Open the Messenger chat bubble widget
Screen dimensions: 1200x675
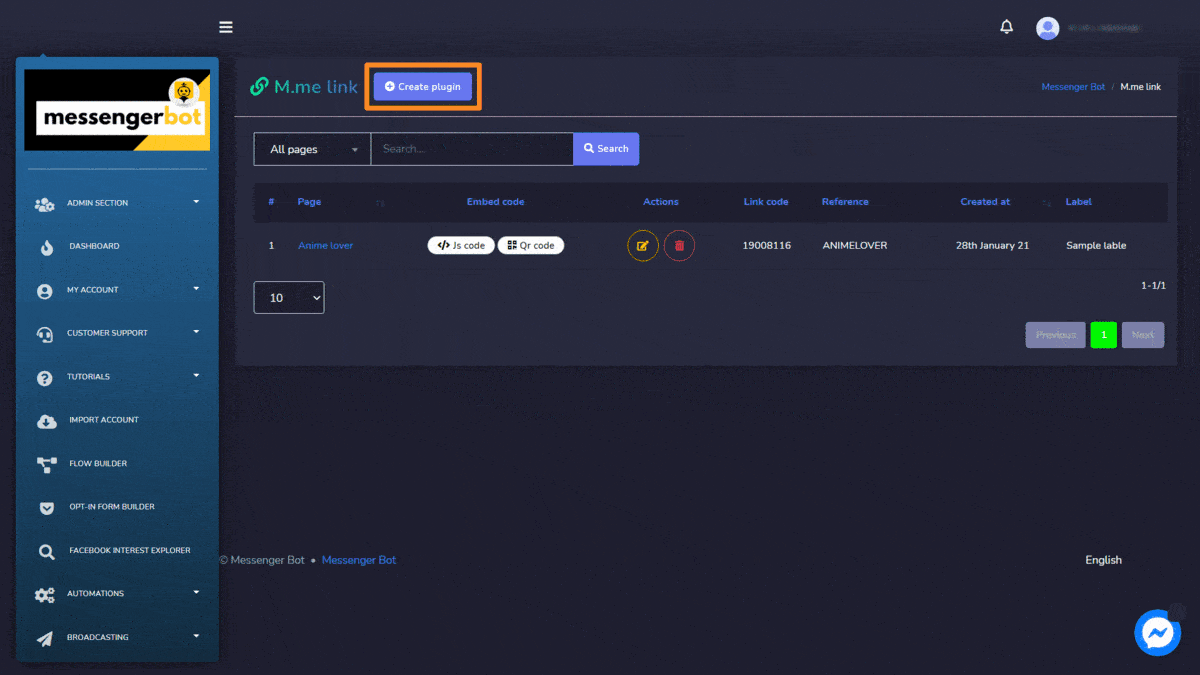[1158, 633]
